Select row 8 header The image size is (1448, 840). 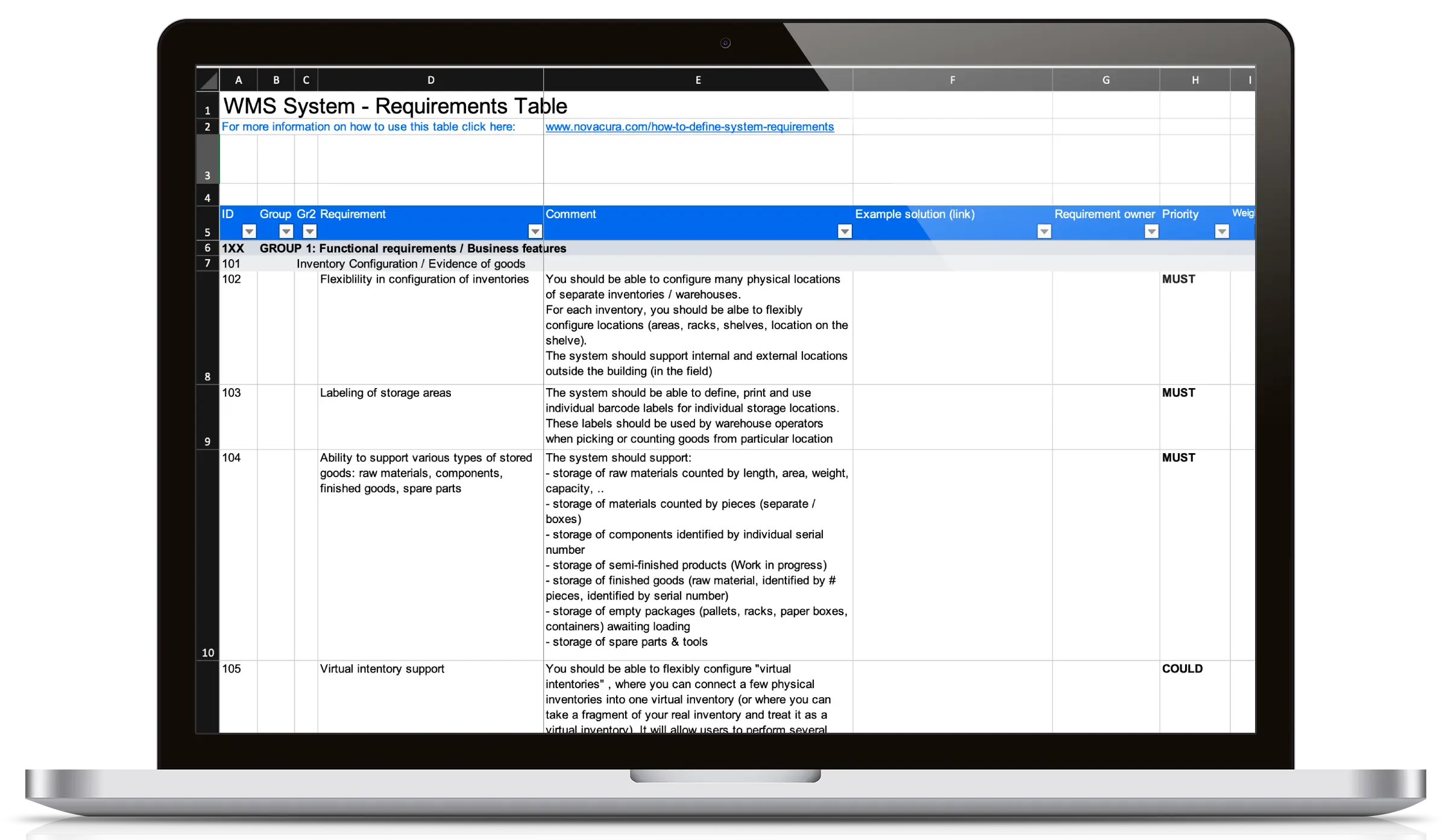click(x=208, y=328)
